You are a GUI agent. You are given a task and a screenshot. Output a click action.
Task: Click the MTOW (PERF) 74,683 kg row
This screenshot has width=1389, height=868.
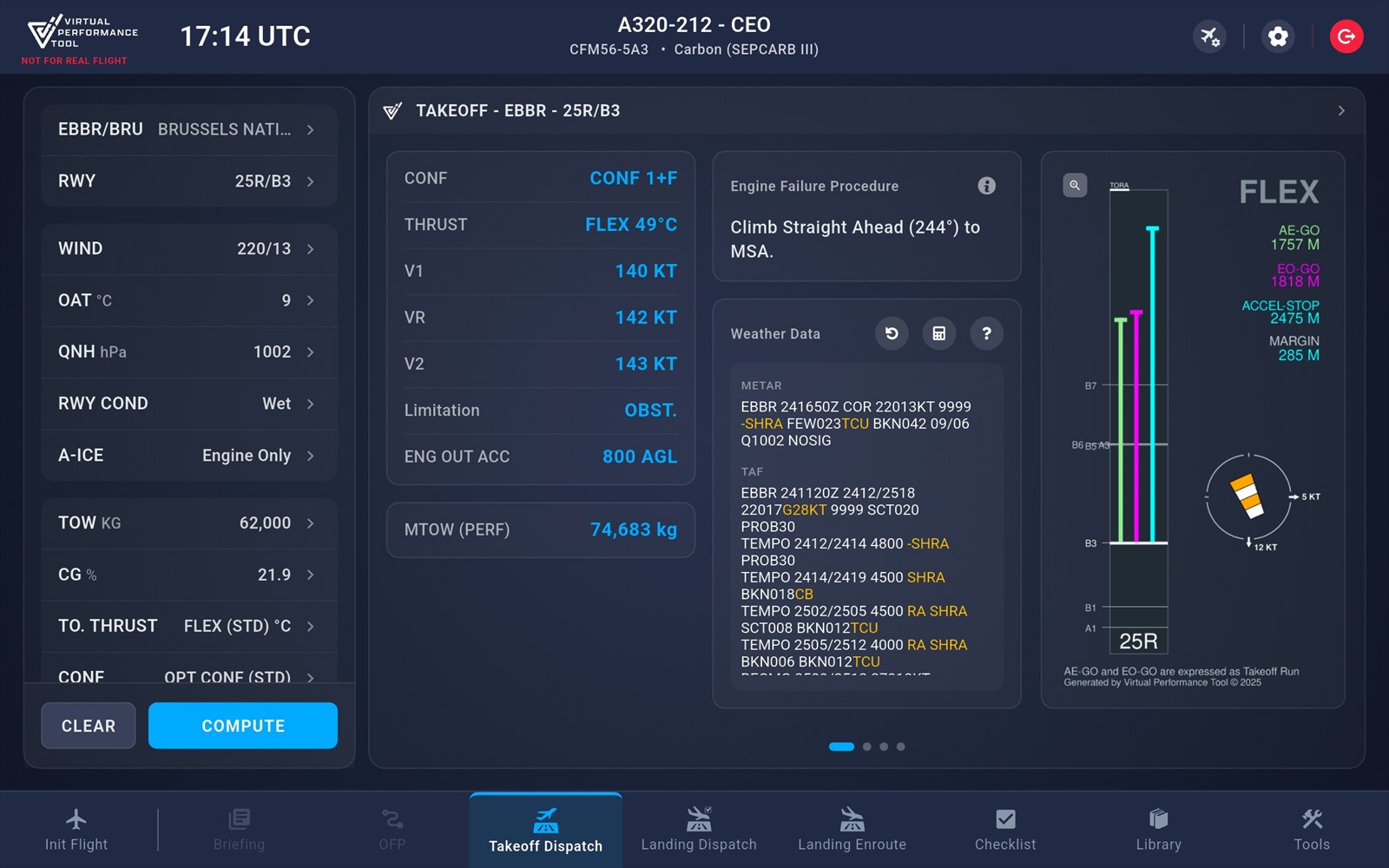click(540, 529)
